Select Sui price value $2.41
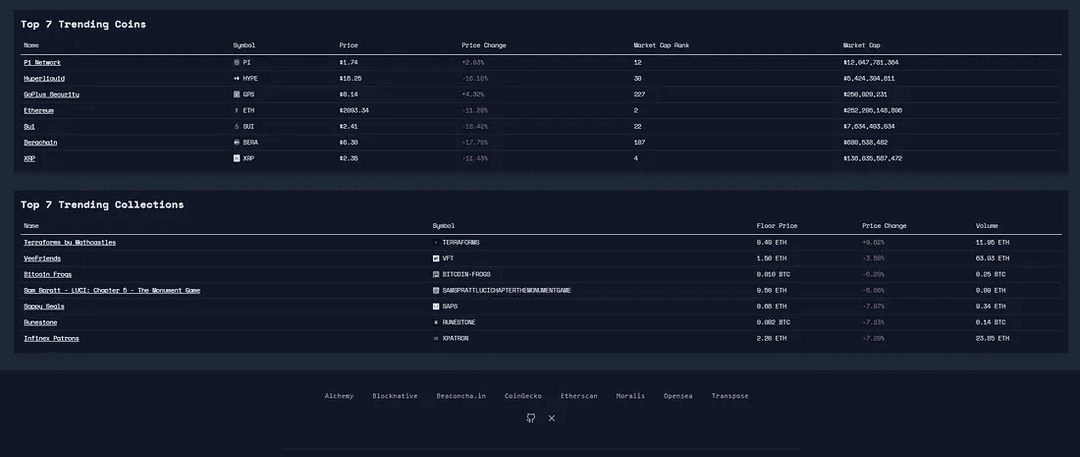 tap(349, 126)
